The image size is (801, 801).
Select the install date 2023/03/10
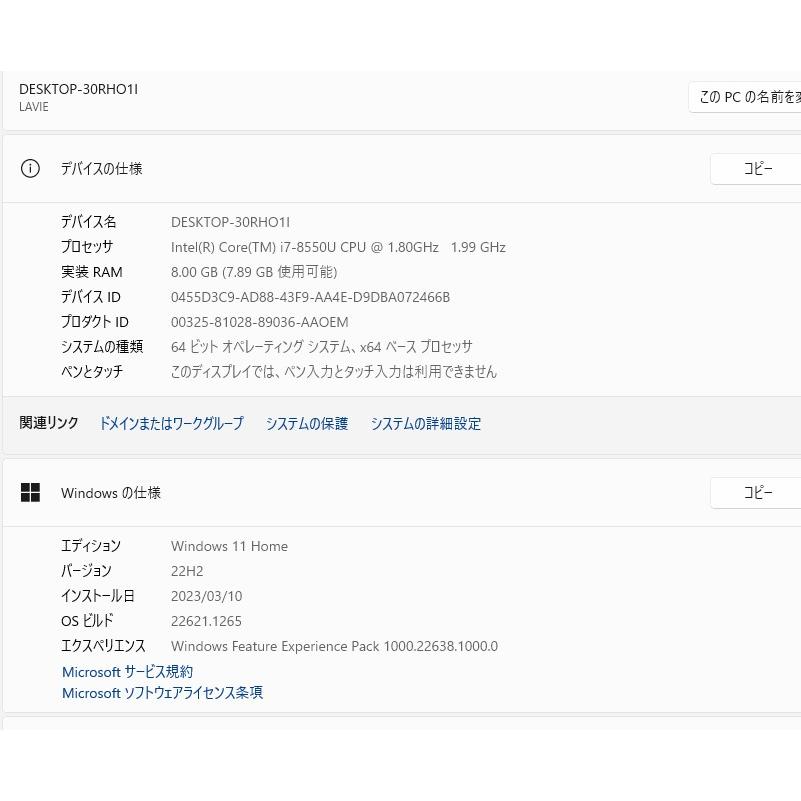[x=206, y=596]
